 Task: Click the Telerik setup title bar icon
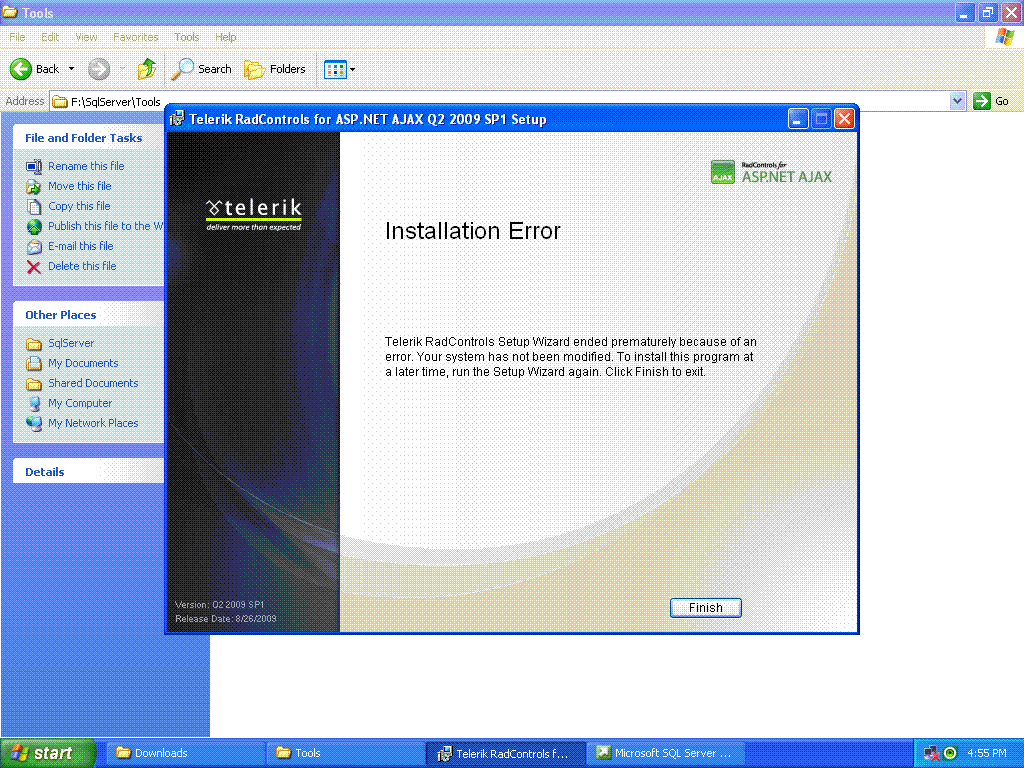[177, 119]
